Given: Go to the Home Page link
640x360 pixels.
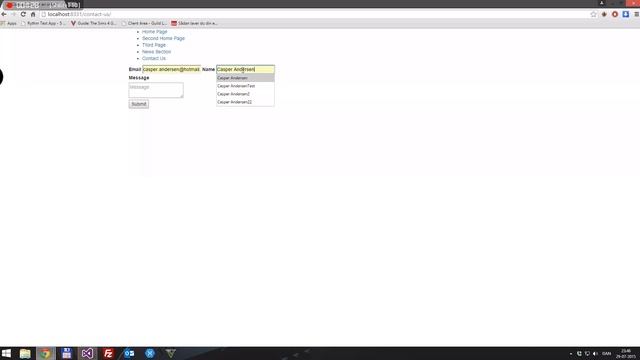Looking at the screenshot, I should point(155,31).
